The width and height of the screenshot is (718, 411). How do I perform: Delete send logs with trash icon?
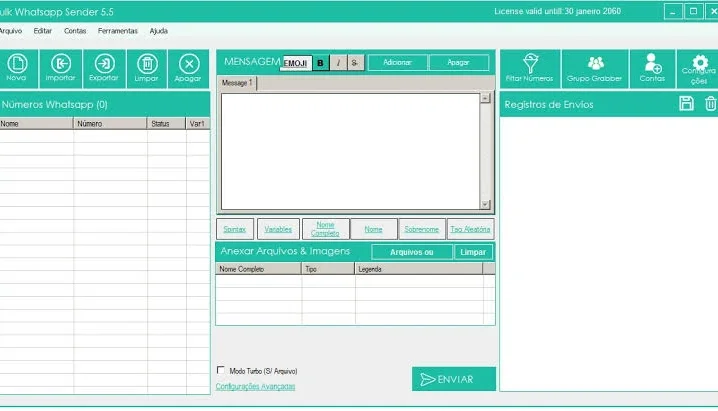(710, 103)
